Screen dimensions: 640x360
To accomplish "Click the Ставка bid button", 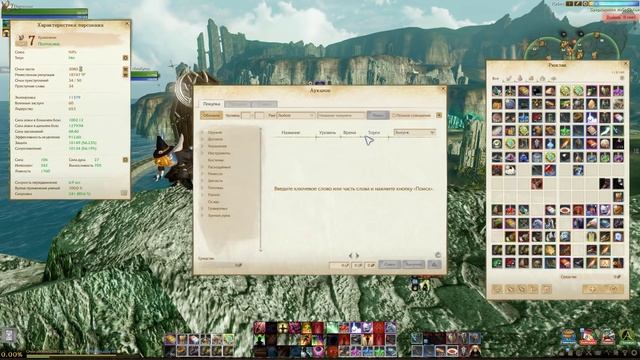I will point(389,264).
